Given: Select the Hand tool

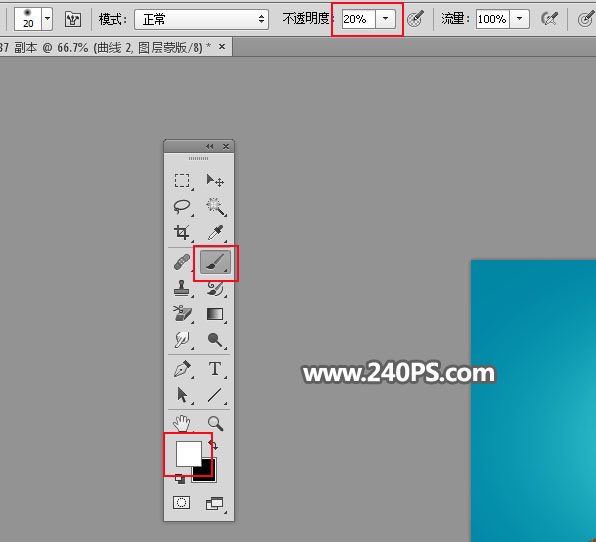Looking at the screenshot, I should pyautogui.click(x=182, y=423).
